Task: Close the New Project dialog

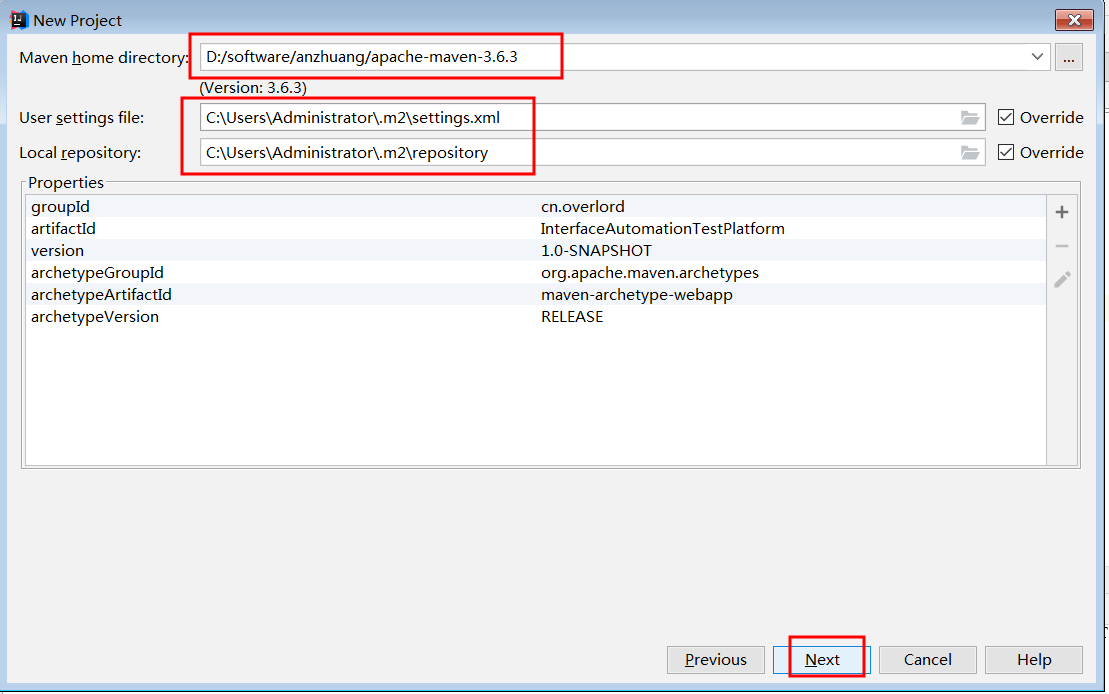Action: coord(1074,20)
